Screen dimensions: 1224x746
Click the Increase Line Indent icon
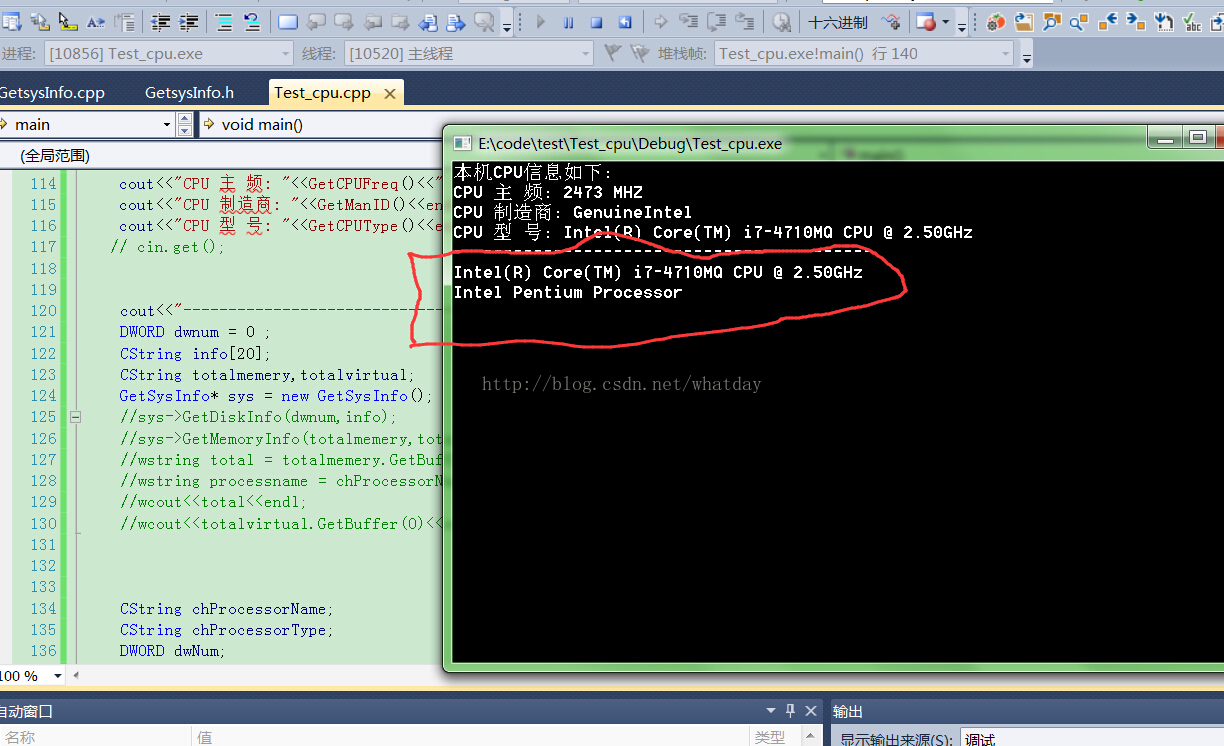pos(189,22)
